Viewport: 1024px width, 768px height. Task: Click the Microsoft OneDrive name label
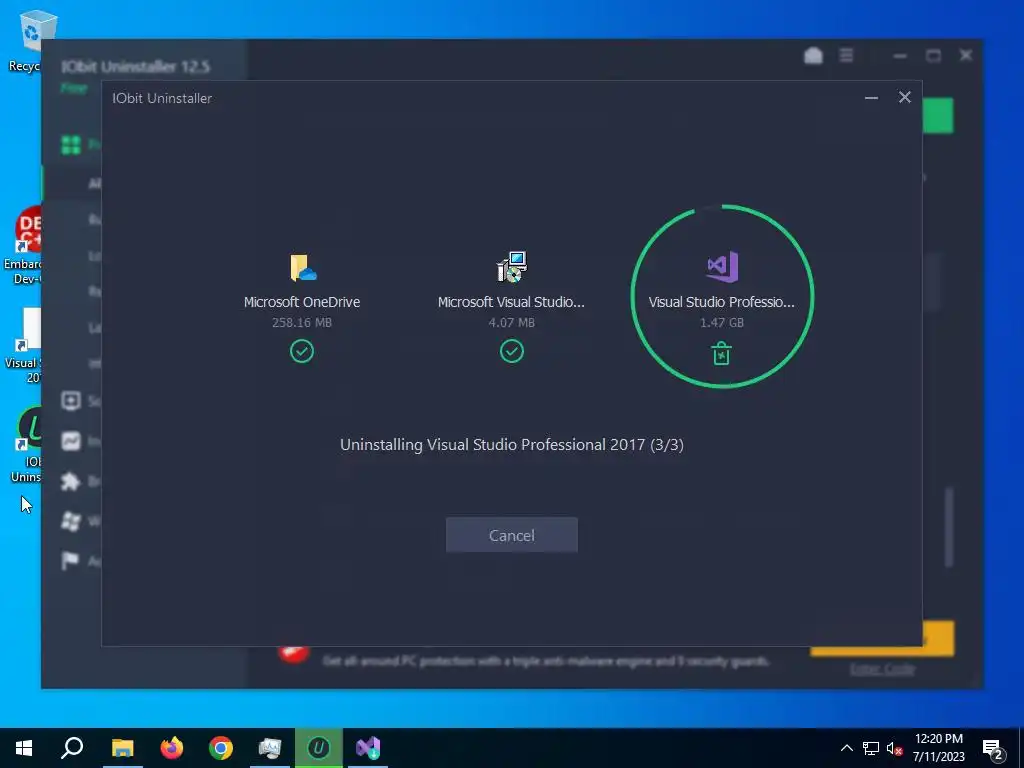[x=302, y=302]
